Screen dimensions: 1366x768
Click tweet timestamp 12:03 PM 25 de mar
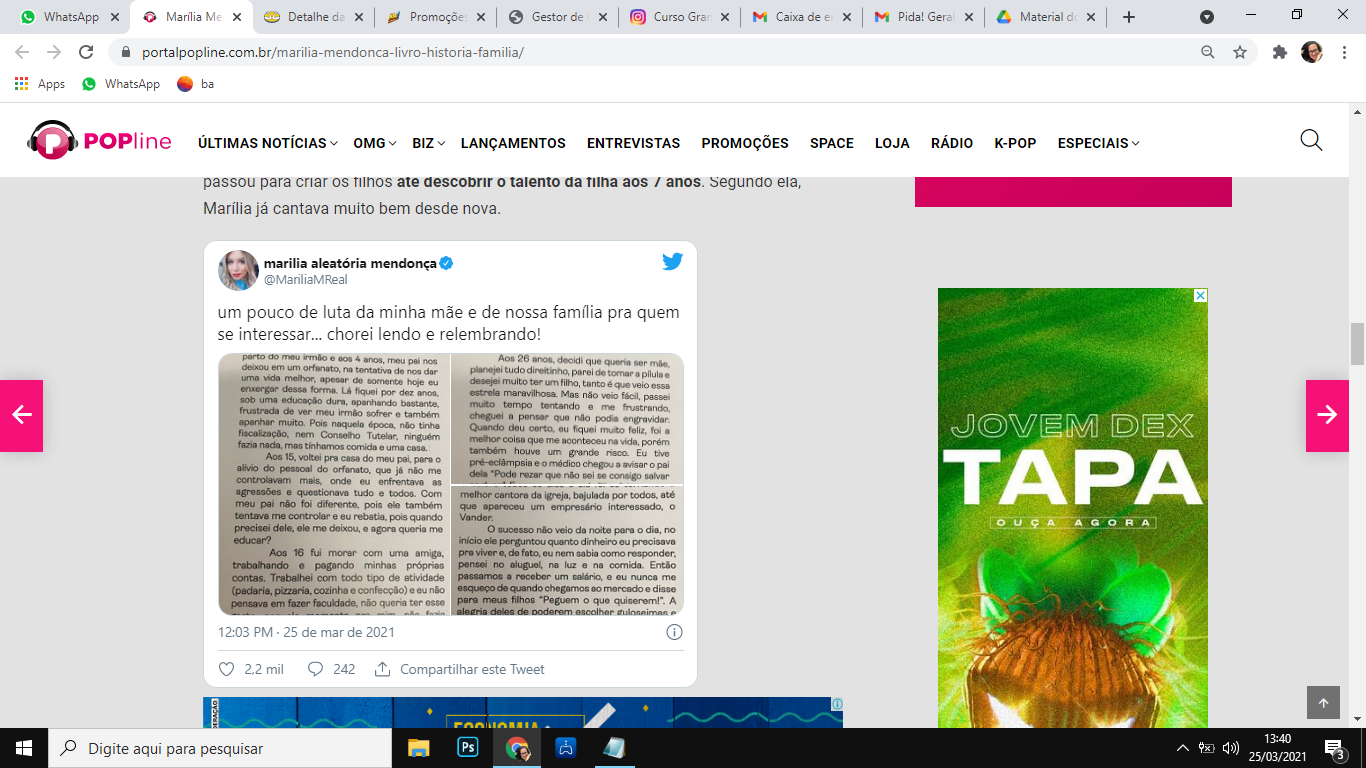[306, 632]
